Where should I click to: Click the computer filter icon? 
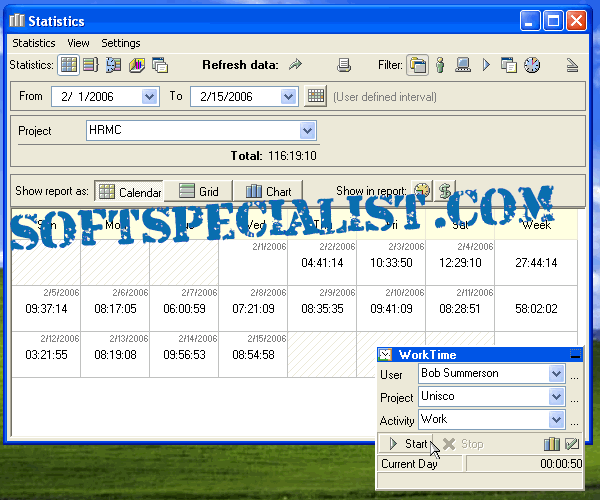click(x=463, y=65)
